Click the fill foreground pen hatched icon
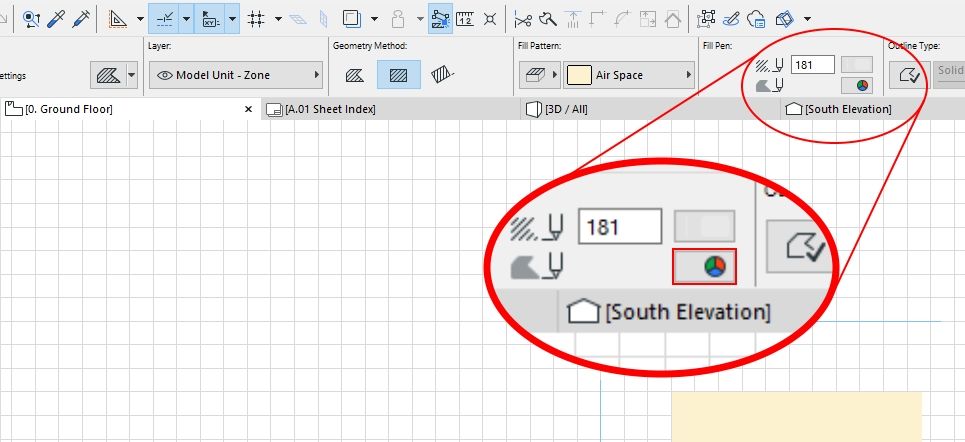This screenshot has height=442, width=965. point(769,65)
